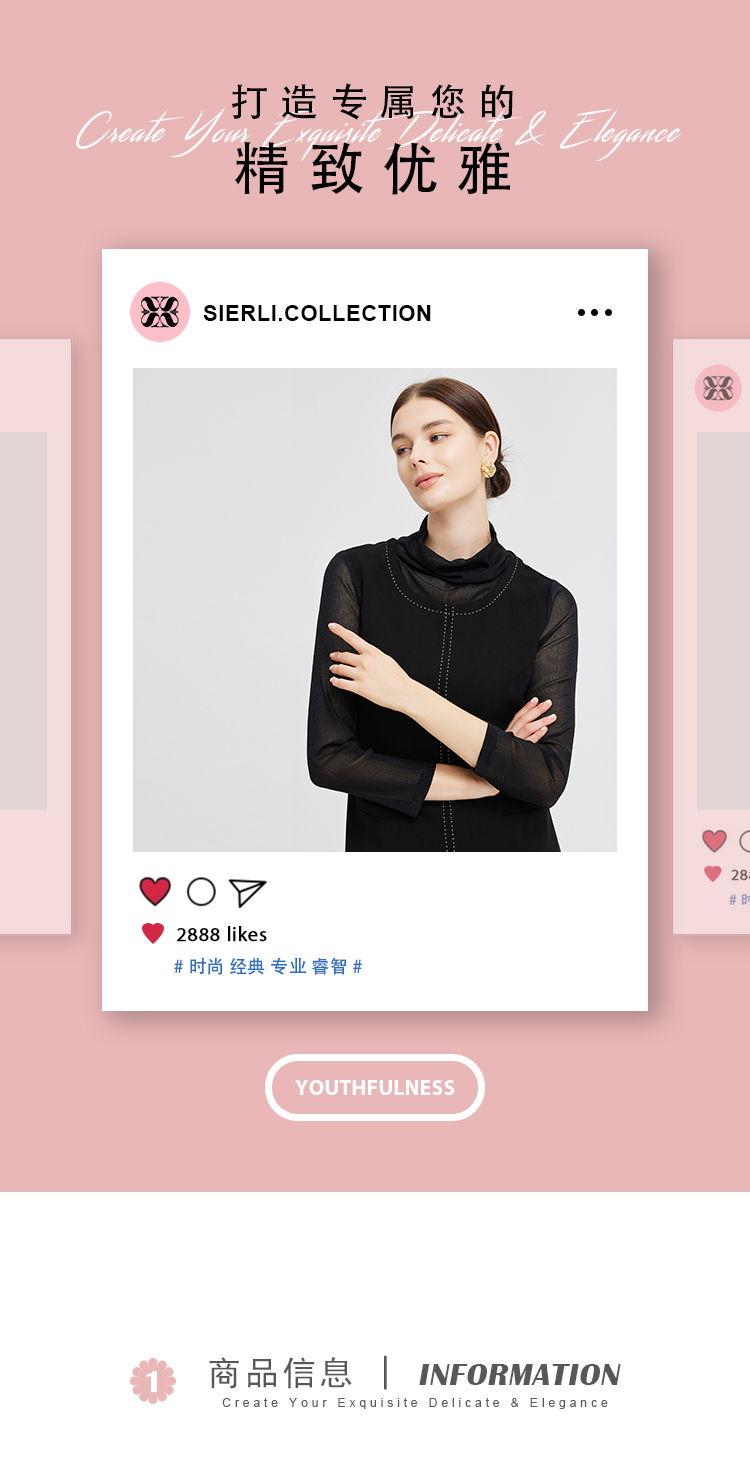Click the YOUTHFULNESS pill button
This screenshot has width=750, height=1461.
pos(375,1087)
